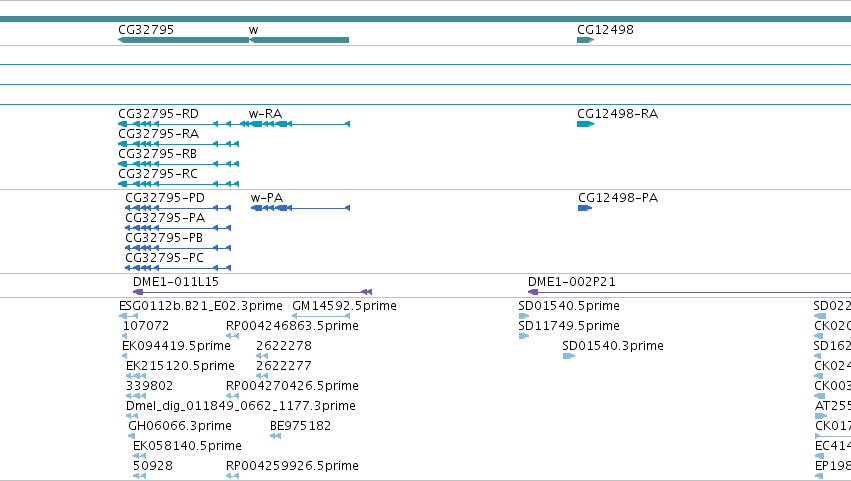Image resolution: width=851 pixels, height=481 pixels.
Task: Select EST EK215120.5prime
Action: pyautogui.click(x=180, y=366)
